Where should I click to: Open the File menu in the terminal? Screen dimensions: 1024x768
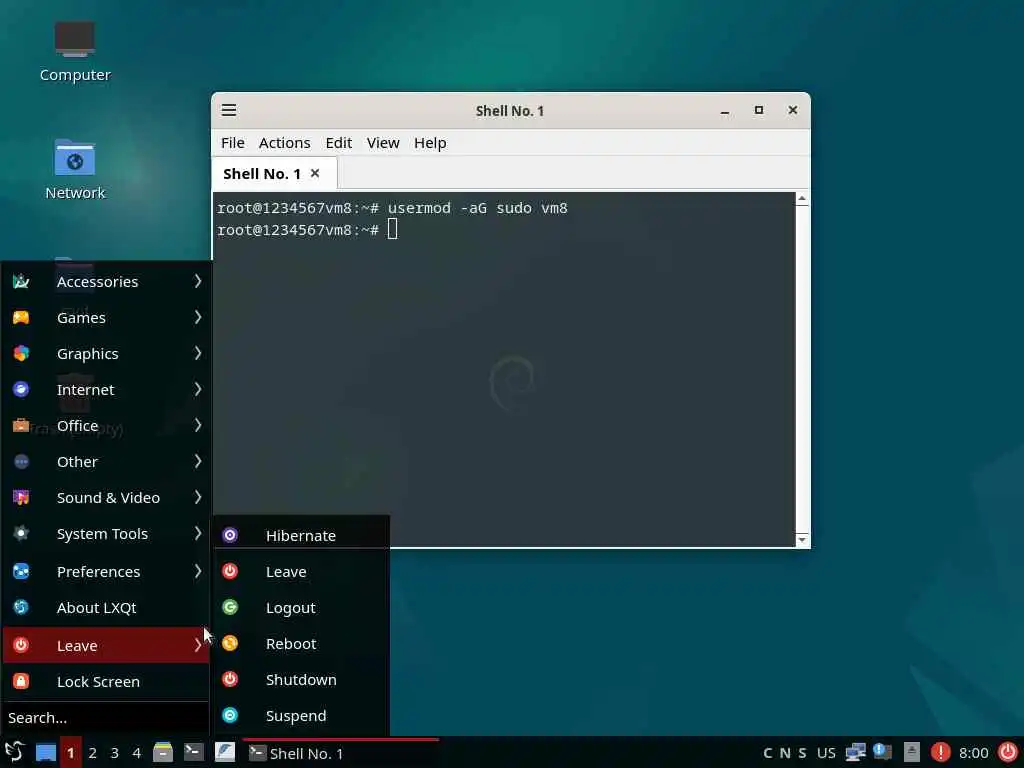click(x=232, y=142)
